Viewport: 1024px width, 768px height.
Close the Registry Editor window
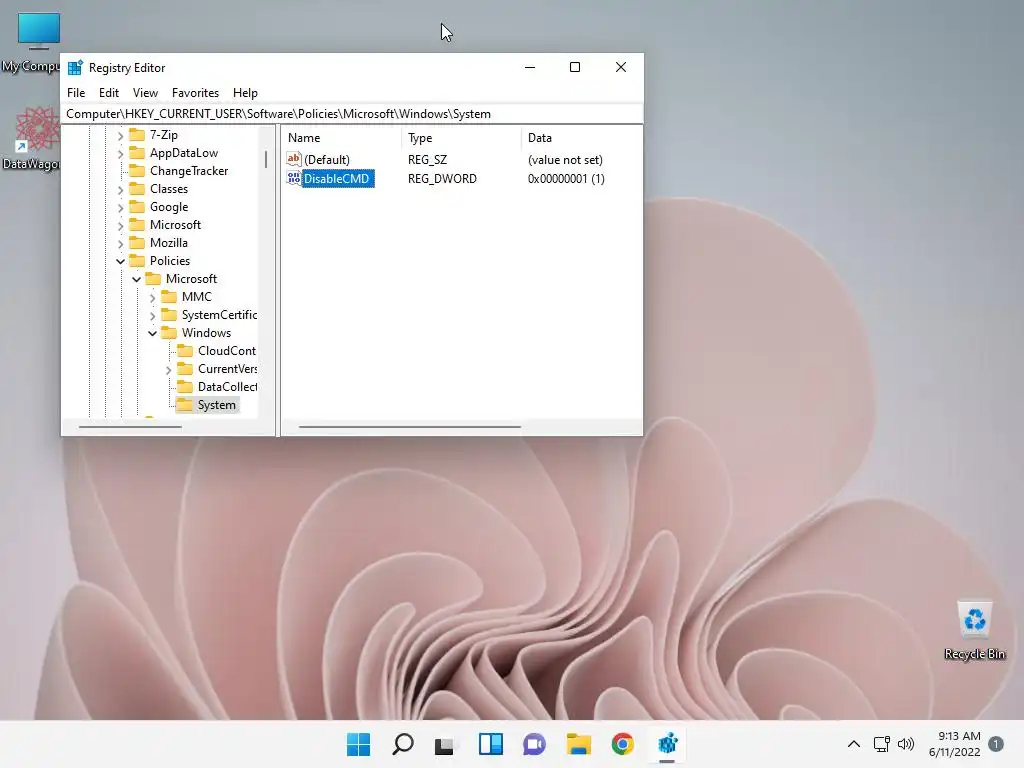click(x=621, y=67)
